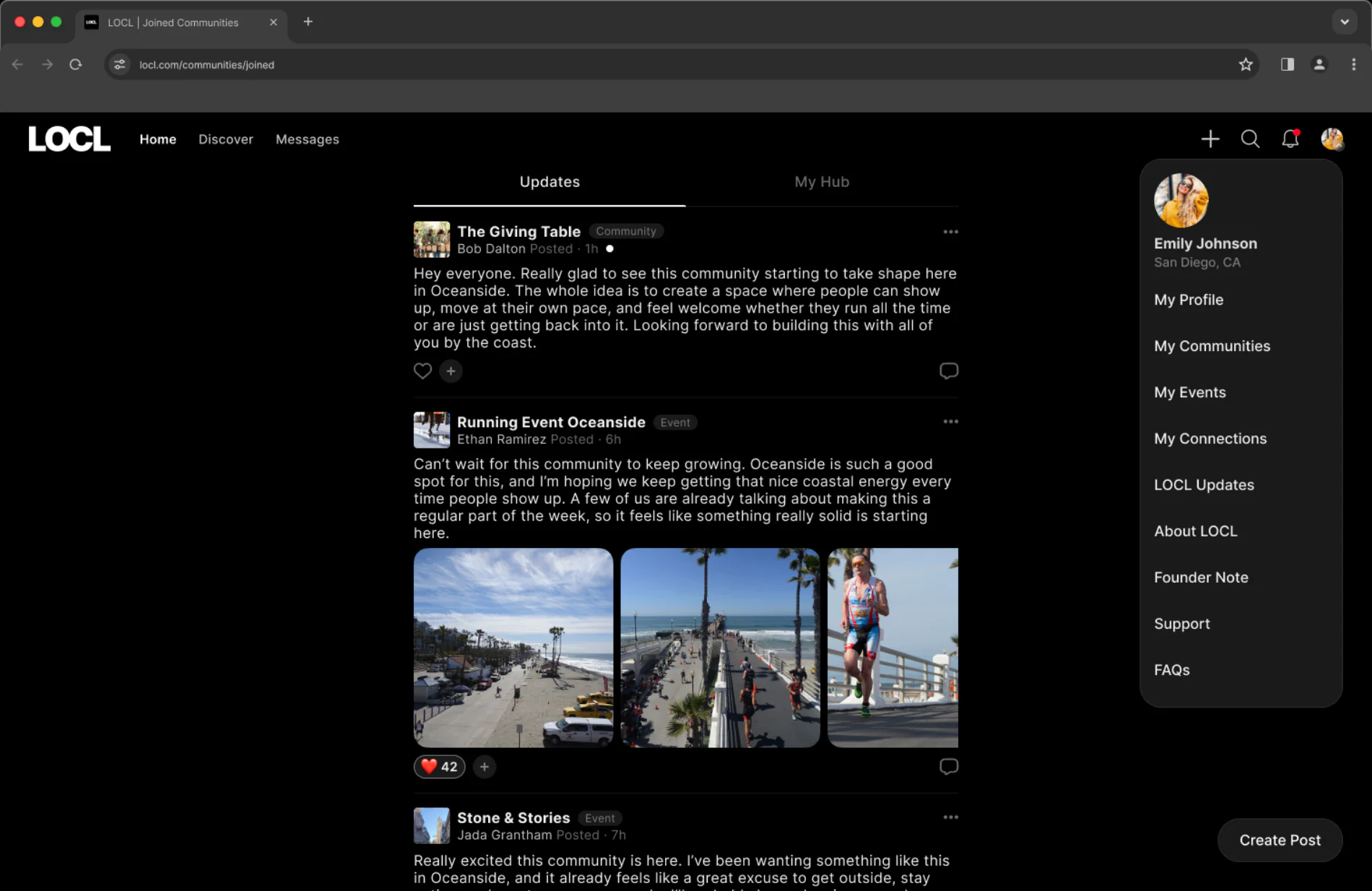Click the LOCL logo
This screenshot has height=891, width=1372.
(69, 139)
